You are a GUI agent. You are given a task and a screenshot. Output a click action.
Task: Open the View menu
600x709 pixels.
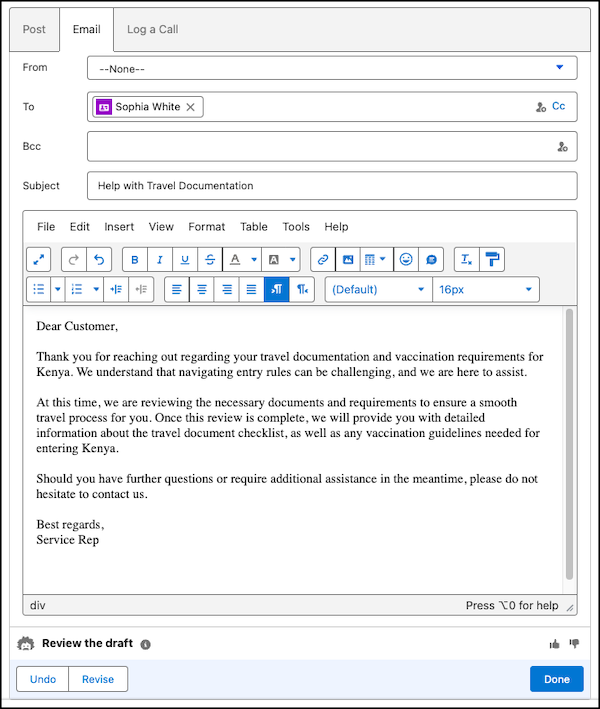click(x=161, y=227)
